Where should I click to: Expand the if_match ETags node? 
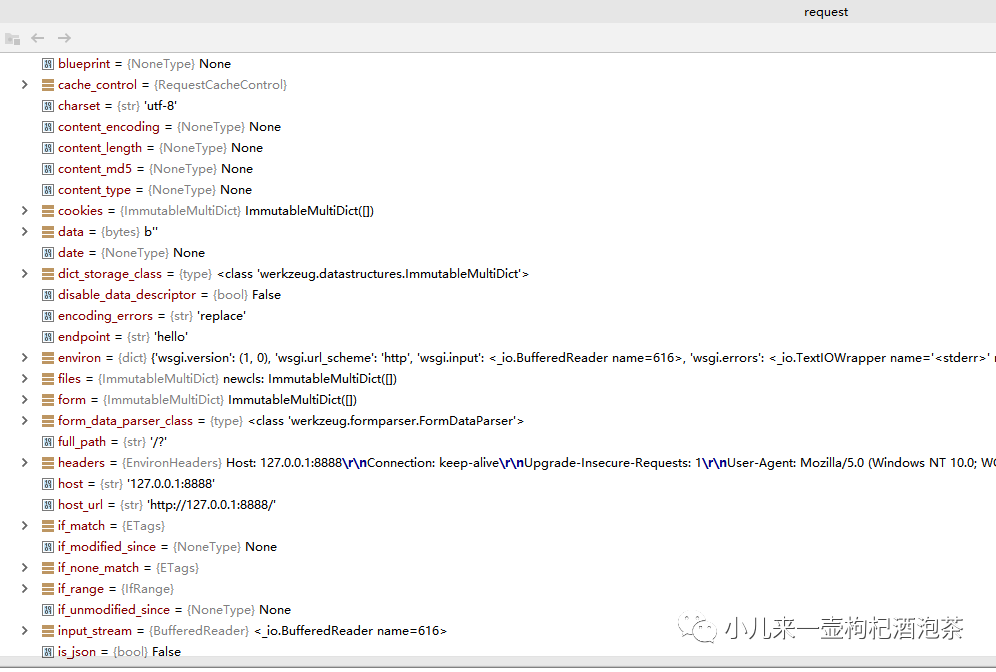coord(24,525)
